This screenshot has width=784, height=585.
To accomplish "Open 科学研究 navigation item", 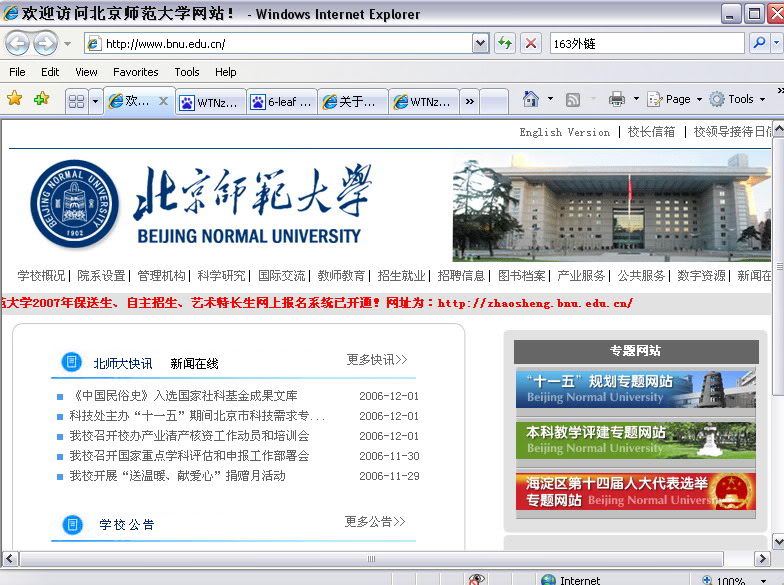I will pos(221,276).
